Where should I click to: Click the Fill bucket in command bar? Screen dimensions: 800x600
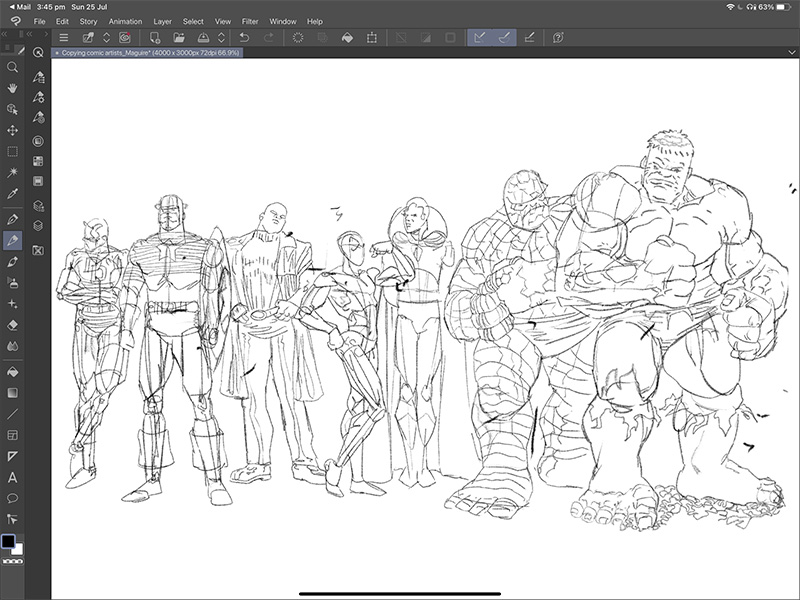(x=347, y=37)
